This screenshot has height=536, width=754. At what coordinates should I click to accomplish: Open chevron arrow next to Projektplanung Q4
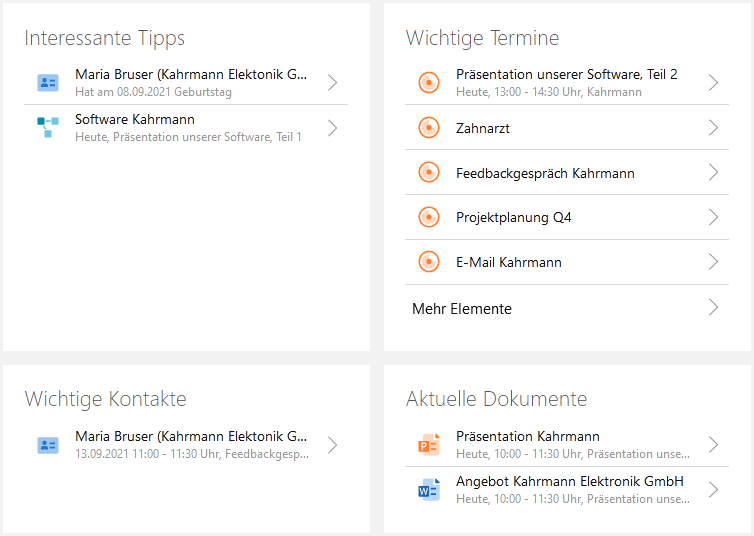click(713, 217)
